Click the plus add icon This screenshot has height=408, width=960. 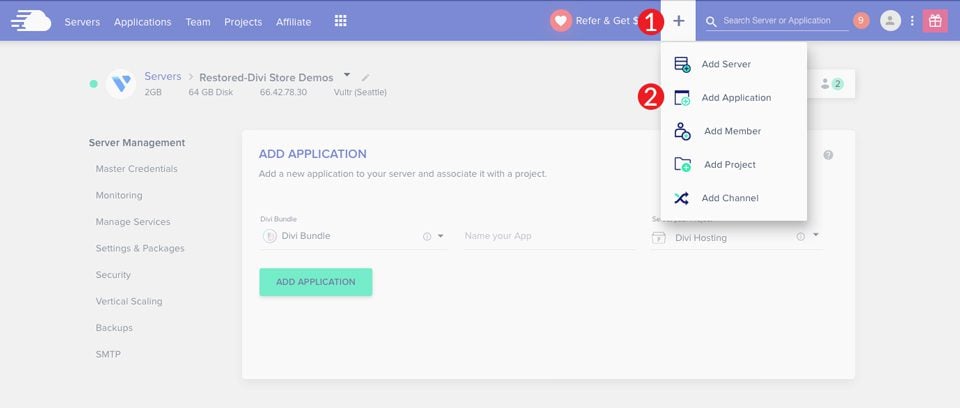point(678,21)
